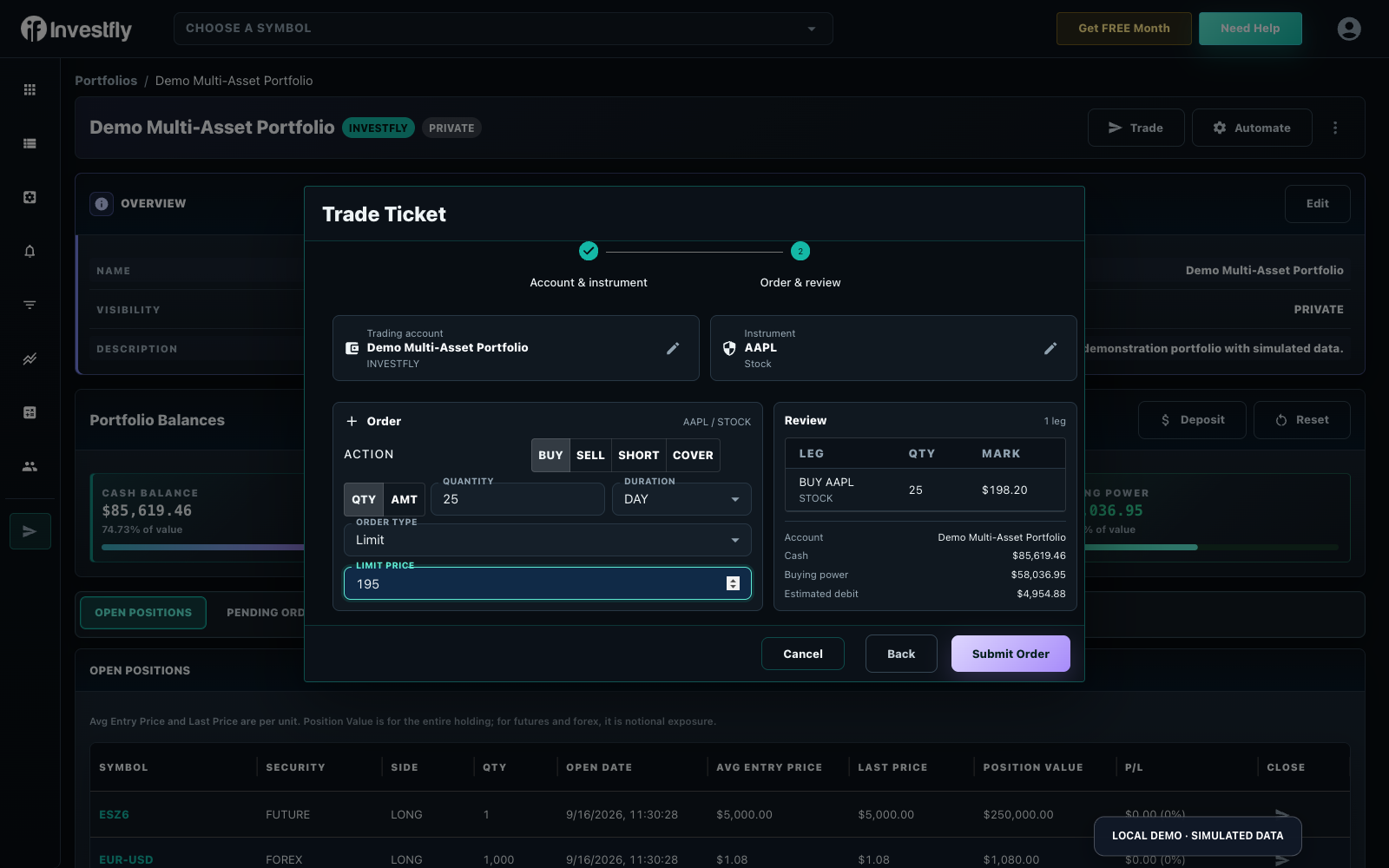1389x868 pixels.
Task: Open the Order Type Limit dropdown
Action: coord(548,540)
